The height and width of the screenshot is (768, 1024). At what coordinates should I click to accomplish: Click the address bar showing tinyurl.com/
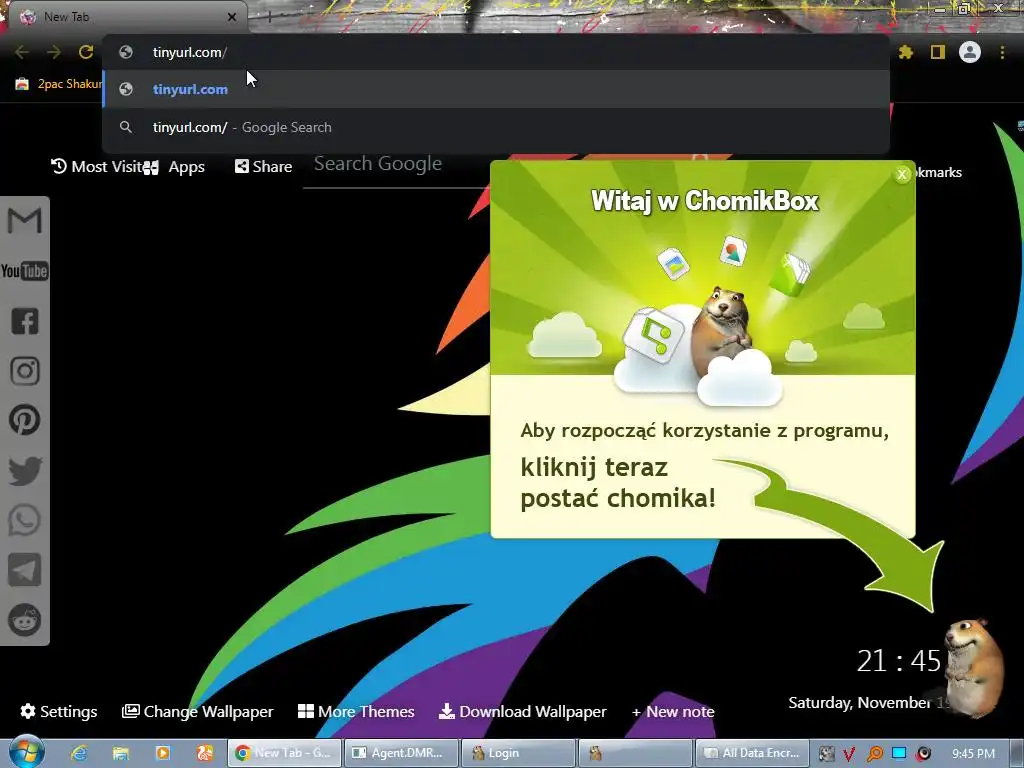496,52
